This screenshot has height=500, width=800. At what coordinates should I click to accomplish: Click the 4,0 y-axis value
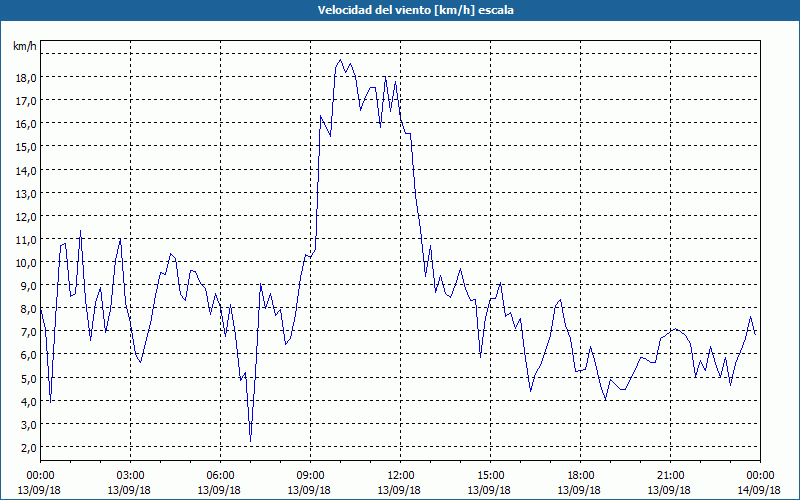coord(29,402)
